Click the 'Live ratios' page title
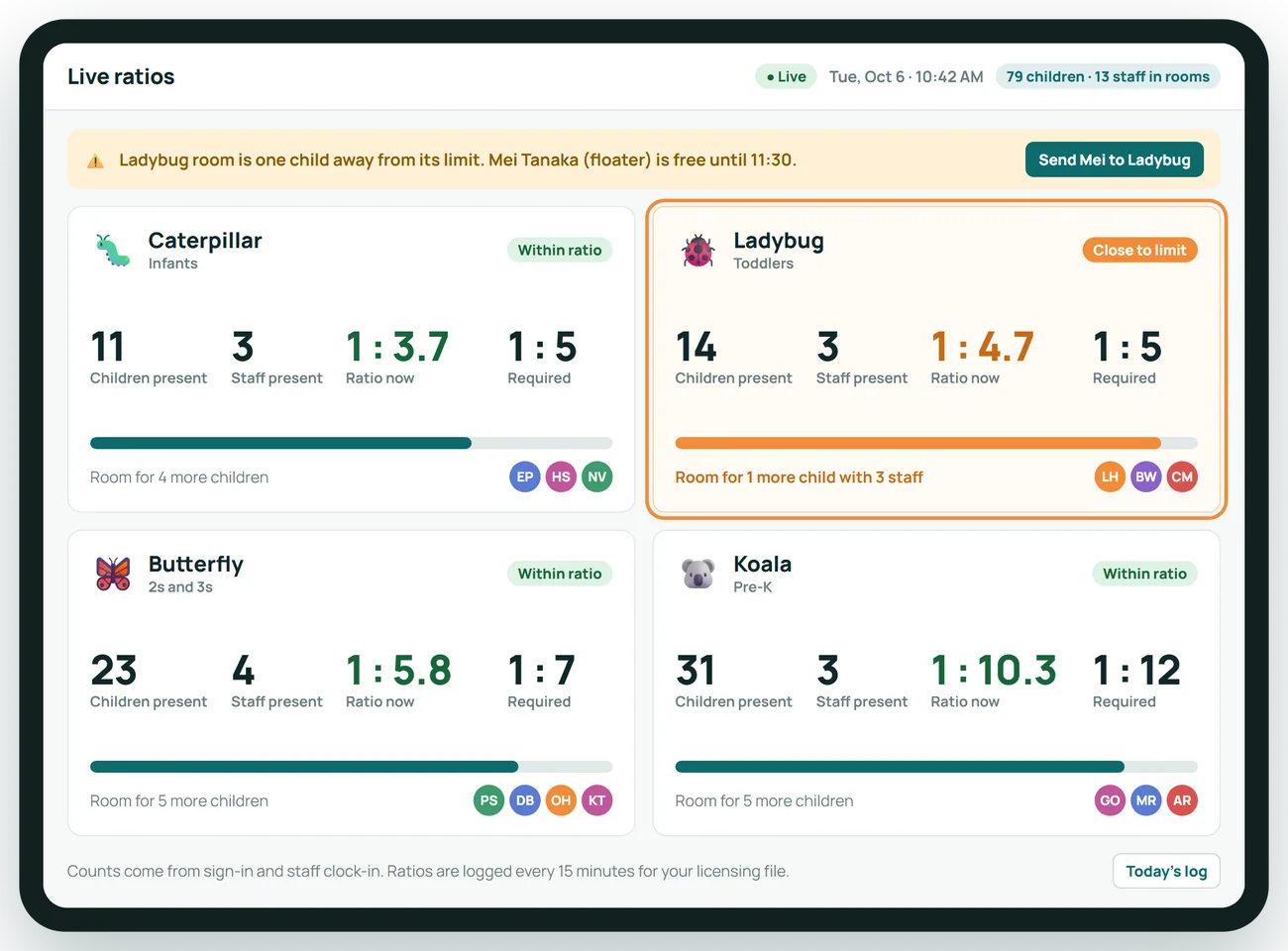 click(x=121, y=76)
